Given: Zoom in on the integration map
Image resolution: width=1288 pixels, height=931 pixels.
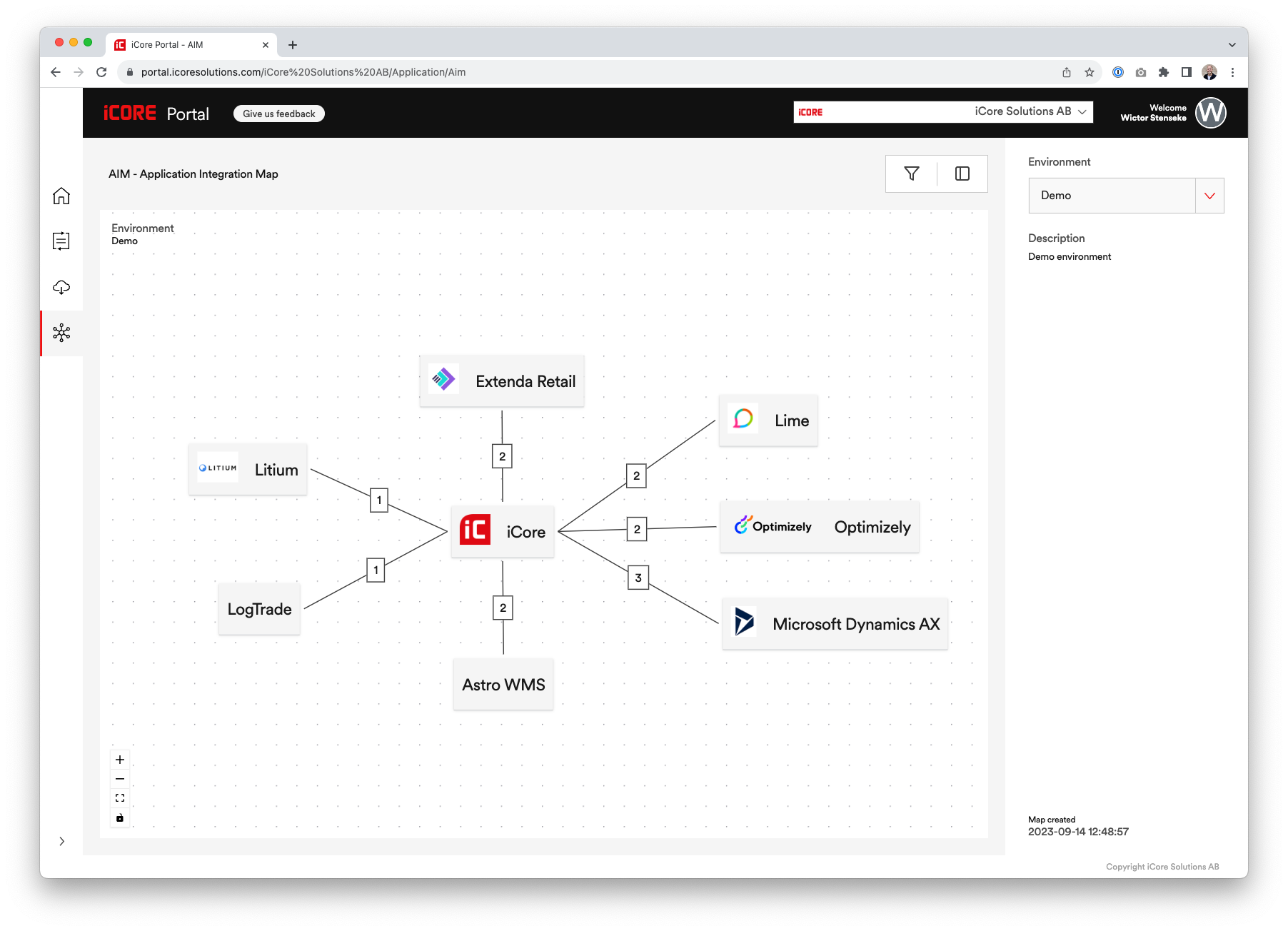Looking at the screenshot, I should click(x=119, y=759).
